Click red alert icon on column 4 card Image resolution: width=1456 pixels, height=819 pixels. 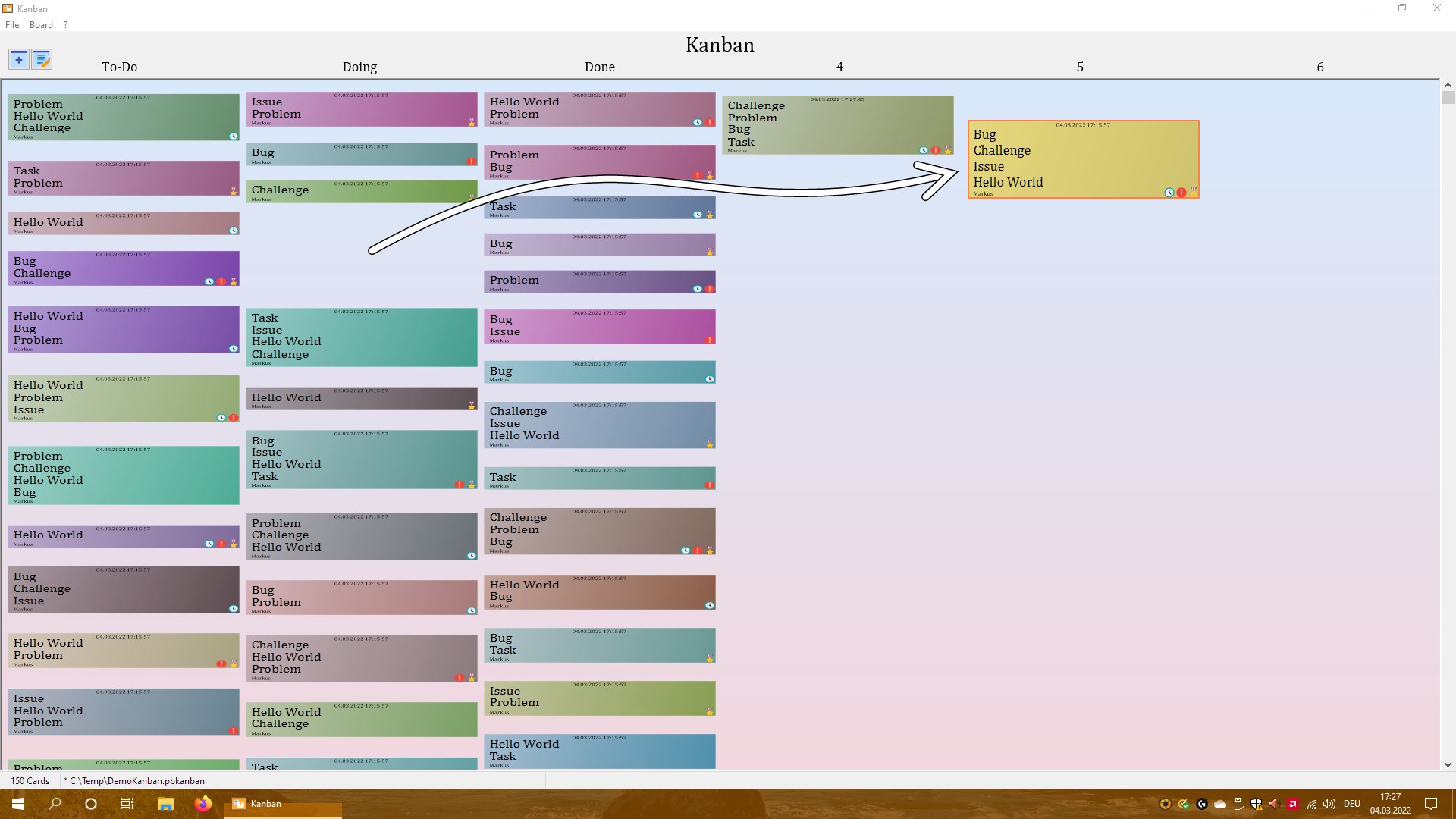point(936,150)
